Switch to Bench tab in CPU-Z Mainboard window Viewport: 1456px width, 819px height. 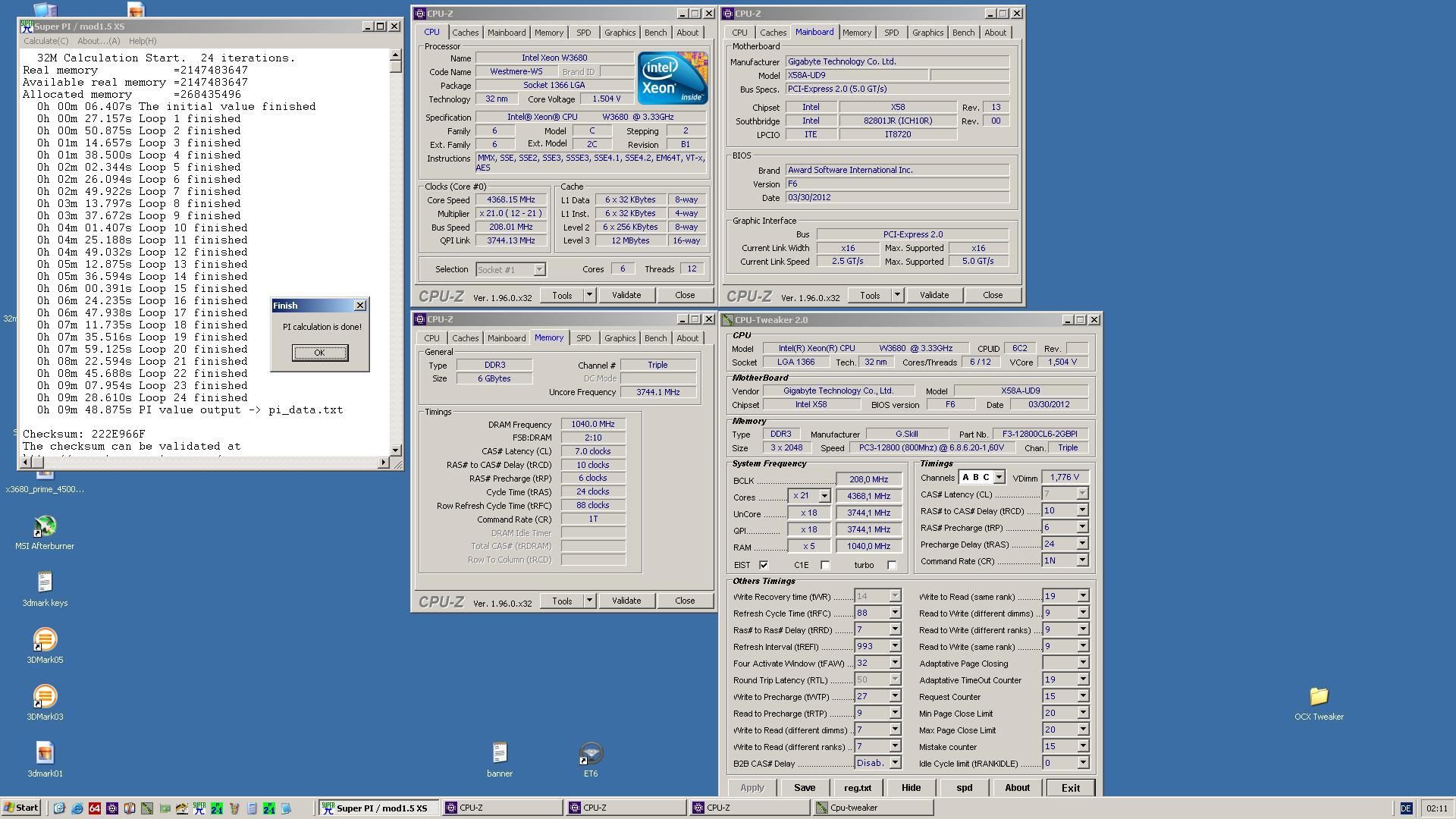pyautogui.click(x=963, y=33)
